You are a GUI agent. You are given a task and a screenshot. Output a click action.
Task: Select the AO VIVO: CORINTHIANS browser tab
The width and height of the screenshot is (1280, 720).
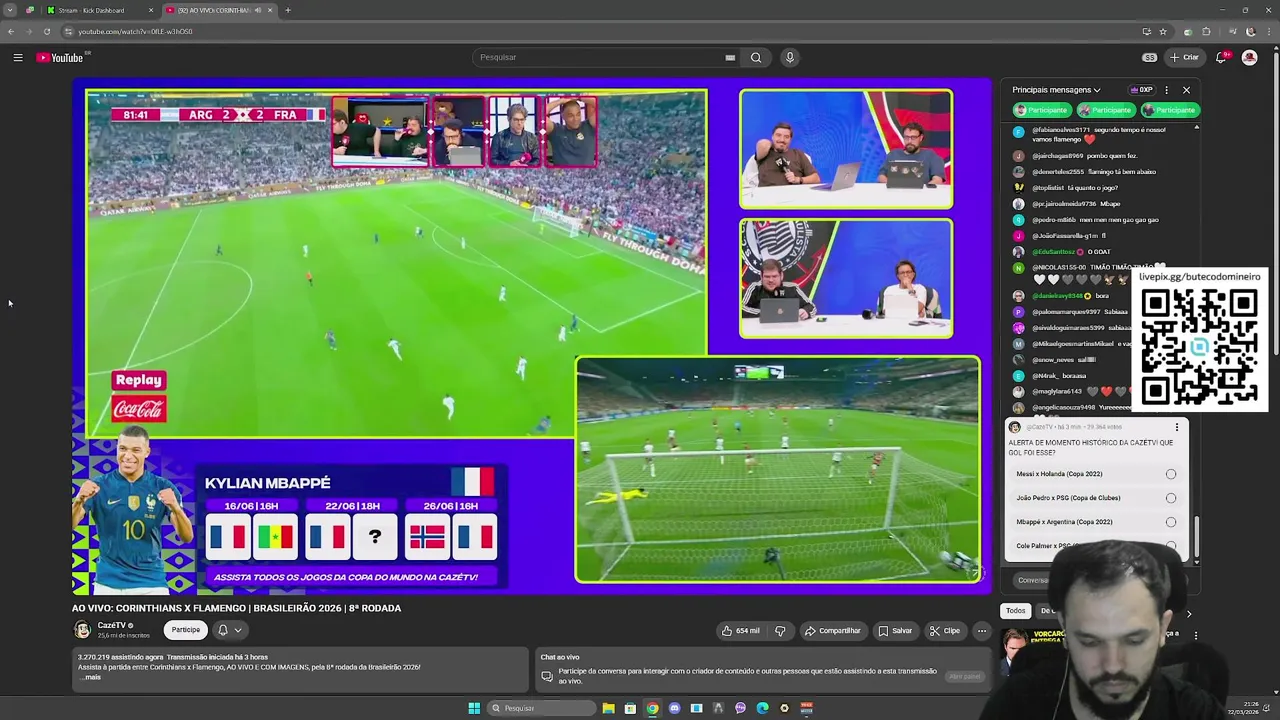(x=220, y=10)
